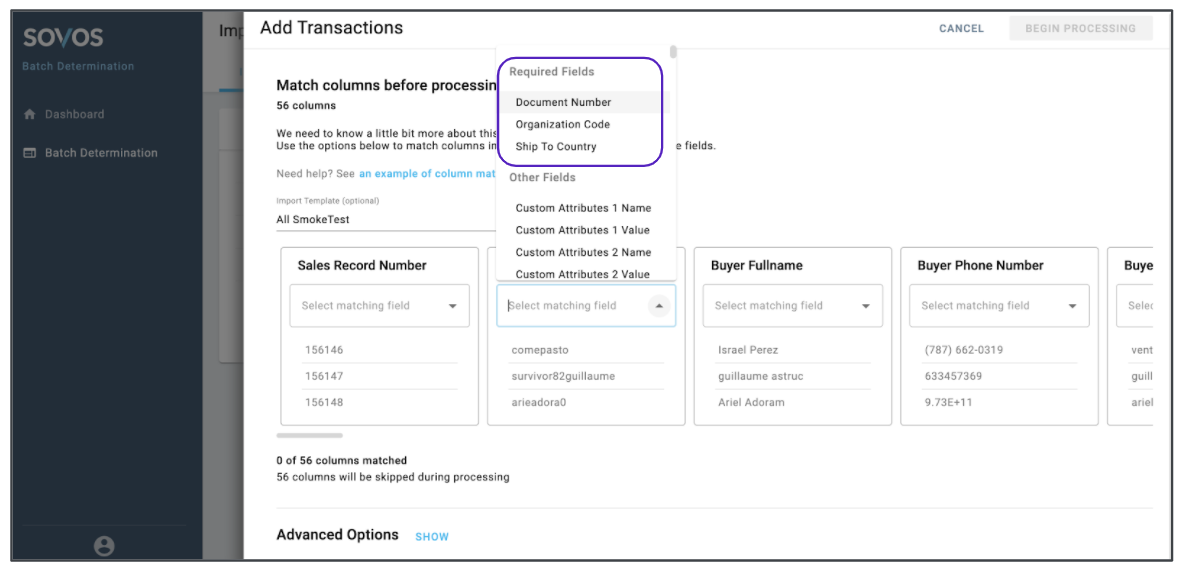Choose Custom Attributes 2 Value option
This screenshot has width=1186, height=572.
pos(582,274)
